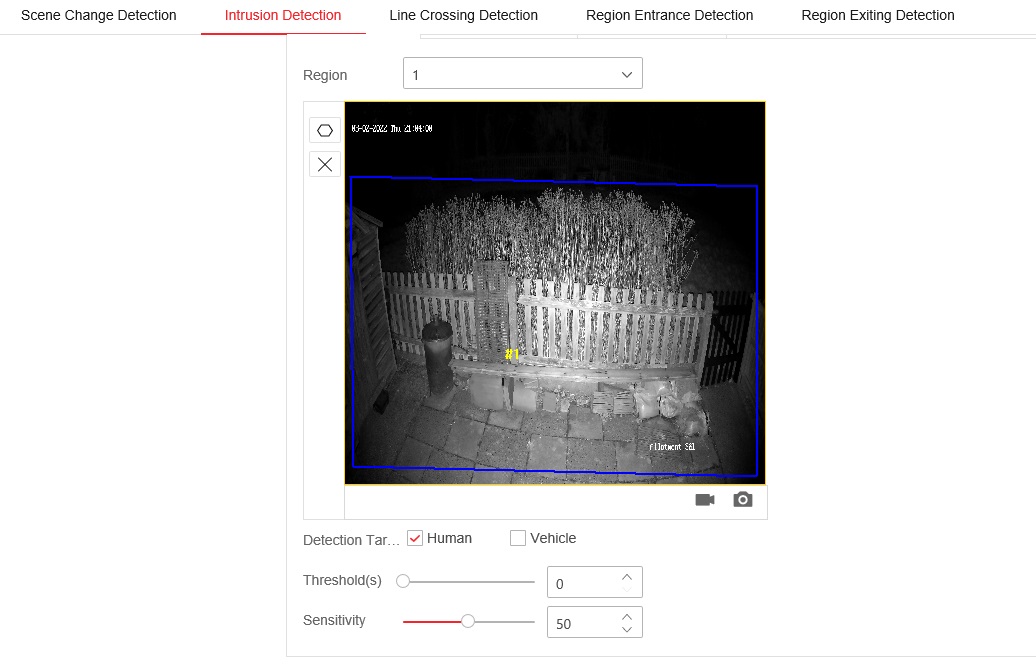Open the Line Crossing Detection tab
The image size is (1036, 671).
coord(463,16)
